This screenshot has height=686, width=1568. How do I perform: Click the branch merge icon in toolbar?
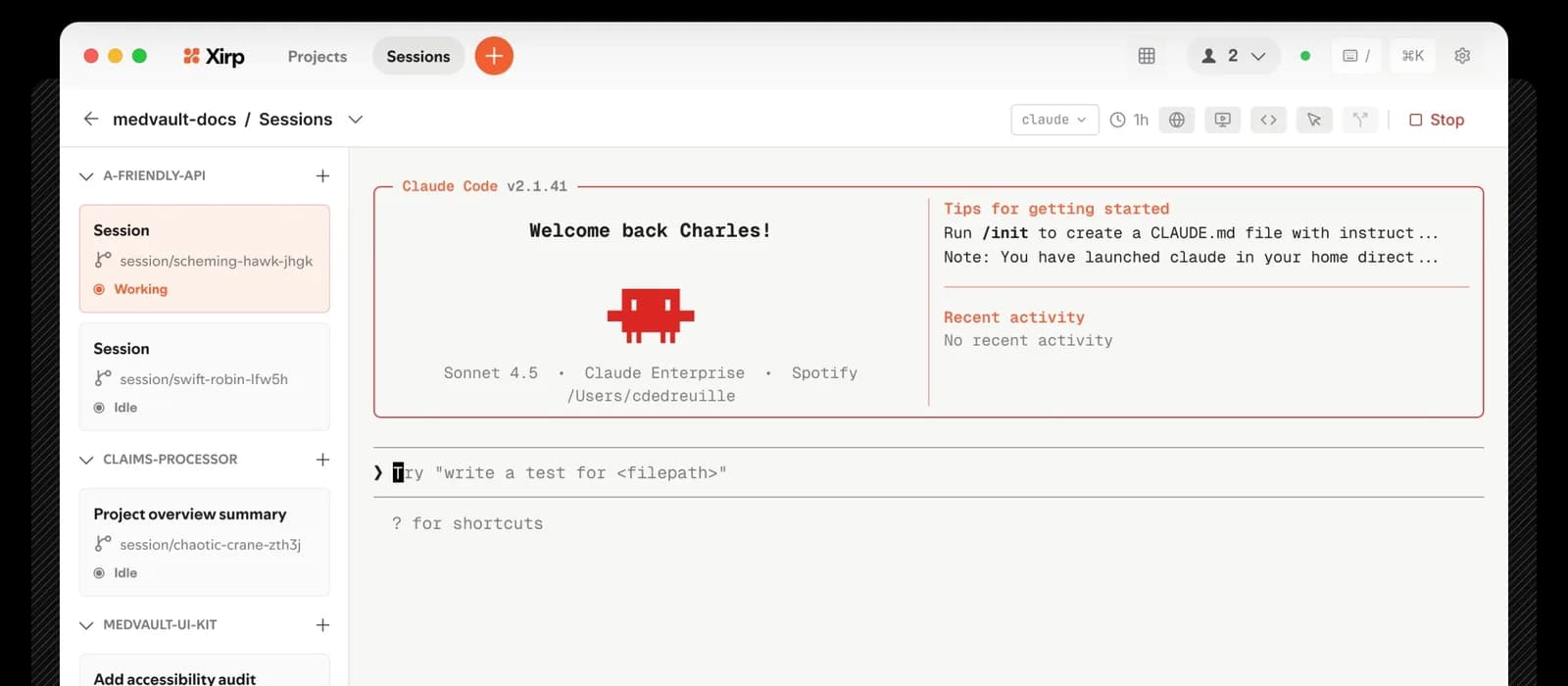coord(1360,120)
